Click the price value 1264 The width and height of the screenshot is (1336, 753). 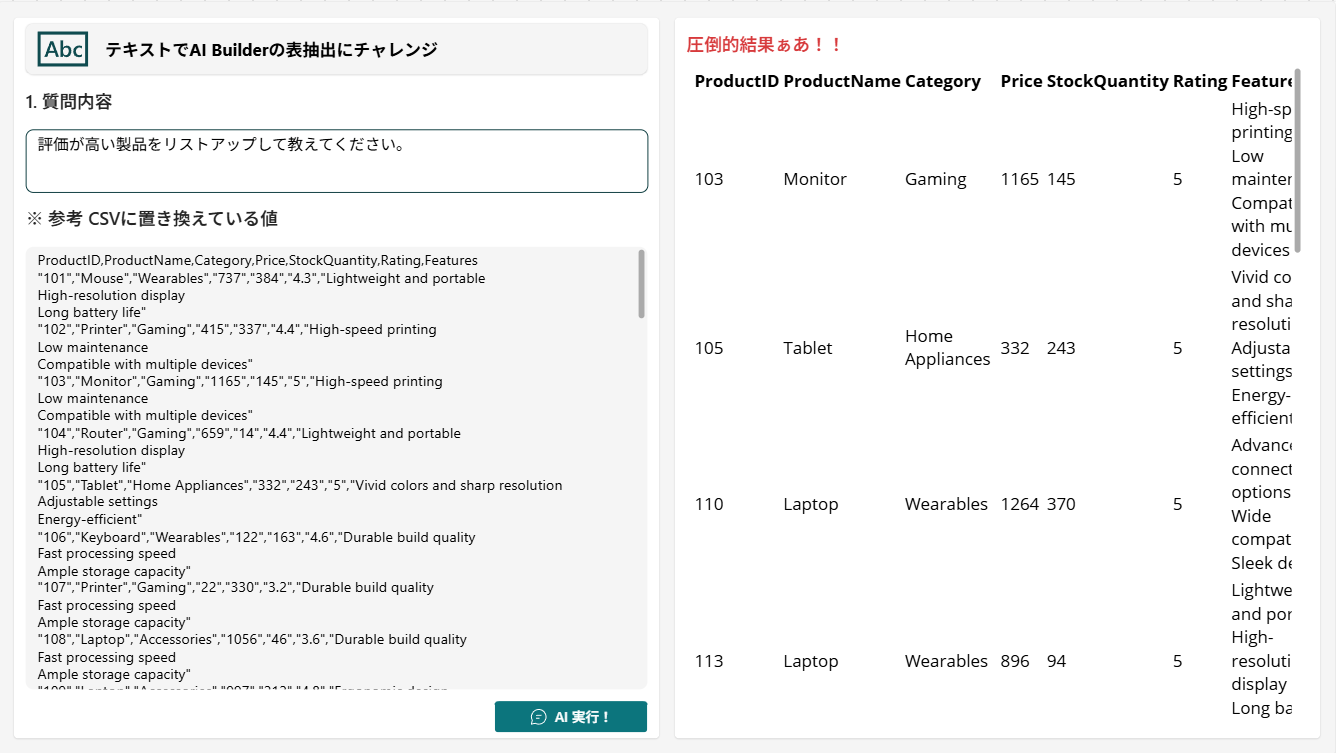click(x=1020, y=504)
